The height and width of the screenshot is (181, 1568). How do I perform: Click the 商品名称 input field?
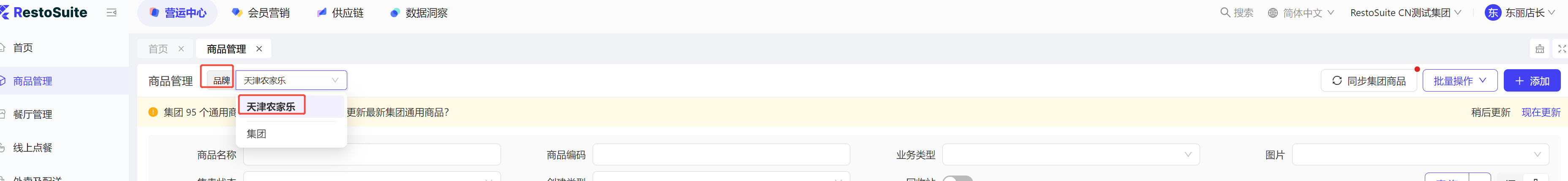(x=372, y=155)
